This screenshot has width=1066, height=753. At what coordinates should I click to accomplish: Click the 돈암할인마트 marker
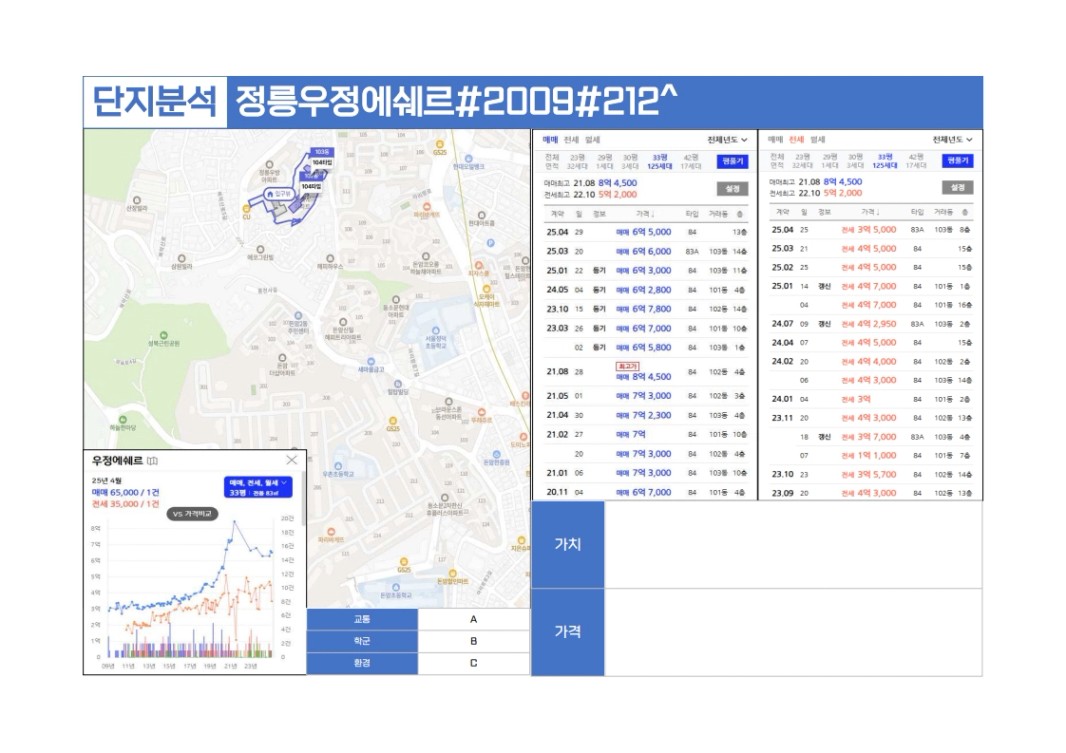click(453, 577)
